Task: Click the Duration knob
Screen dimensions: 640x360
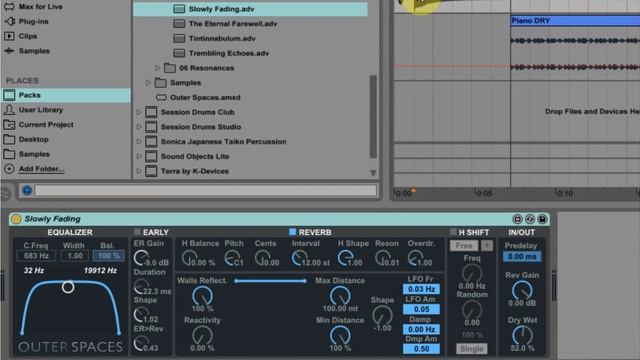Action: (x=141, y=287)
